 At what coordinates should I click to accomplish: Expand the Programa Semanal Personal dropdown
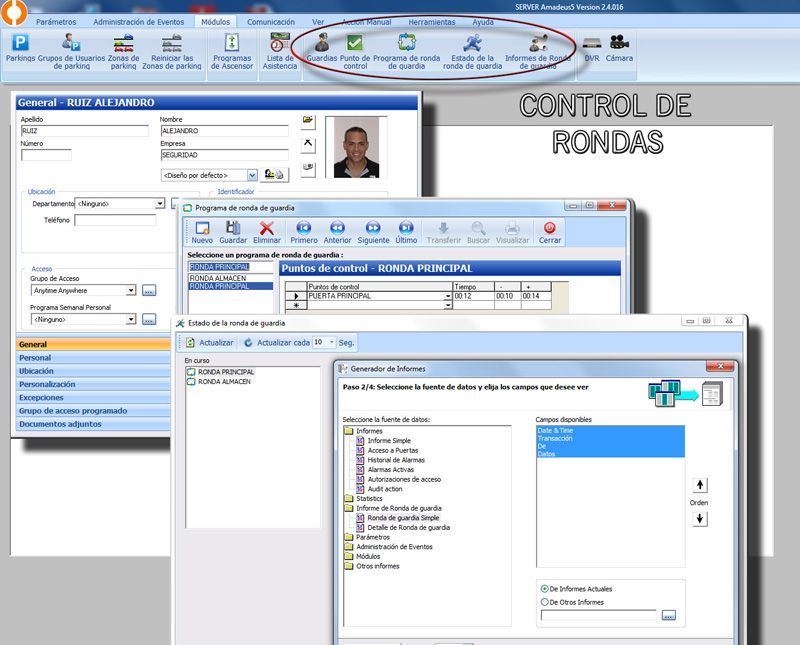[129, 320]
